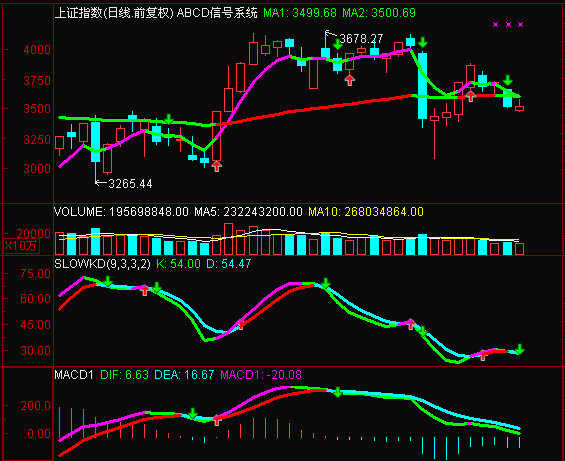Click the VOLUME: 195698848.00 readout

point(121,212)
